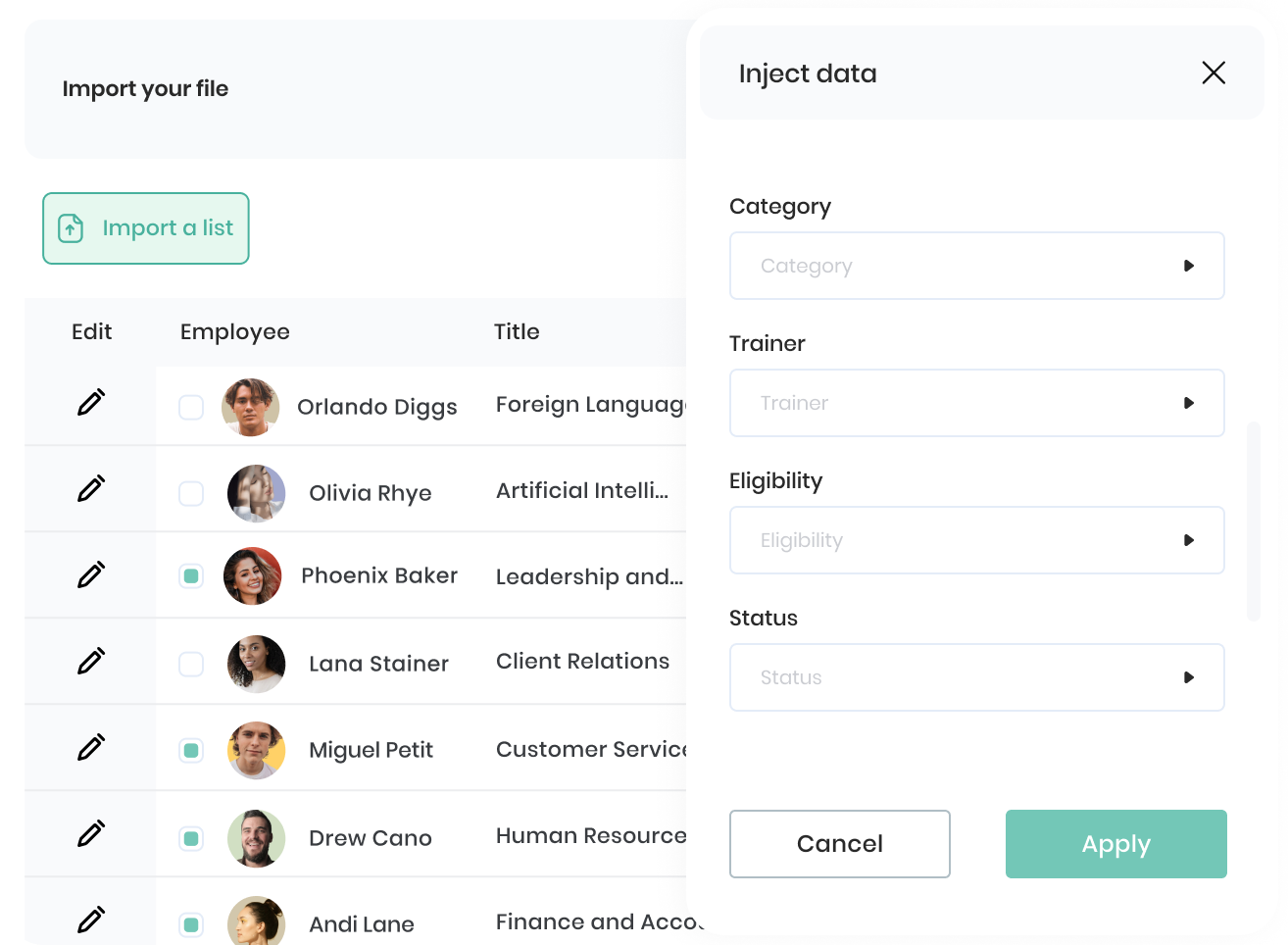Click Miguel Petit's avatar thumbnail

257,750
